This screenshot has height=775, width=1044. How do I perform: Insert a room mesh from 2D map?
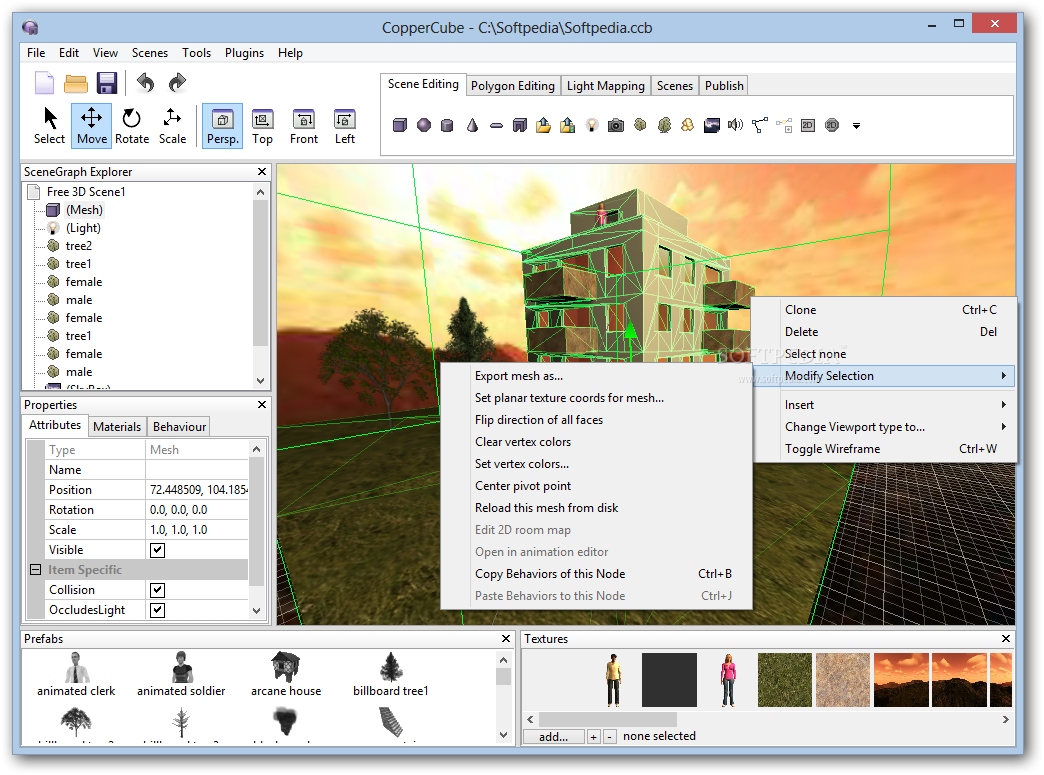pyautogui.click(x=520, y=125)
